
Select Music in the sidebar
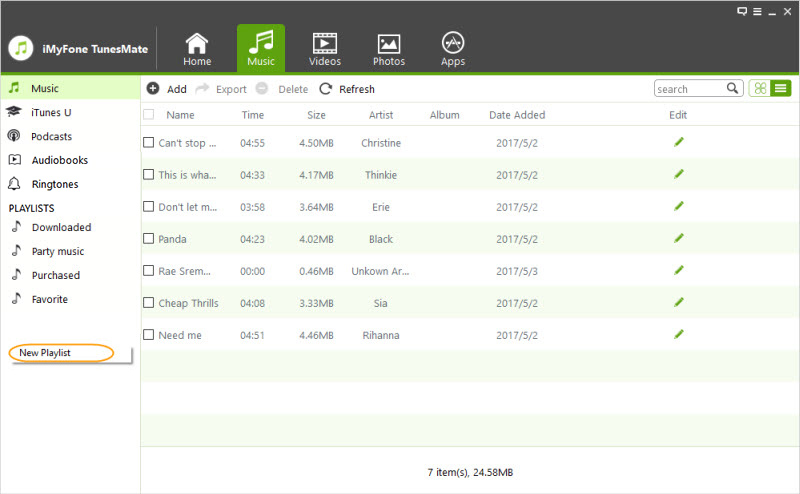pyautogui.click(x=70, y=88)
